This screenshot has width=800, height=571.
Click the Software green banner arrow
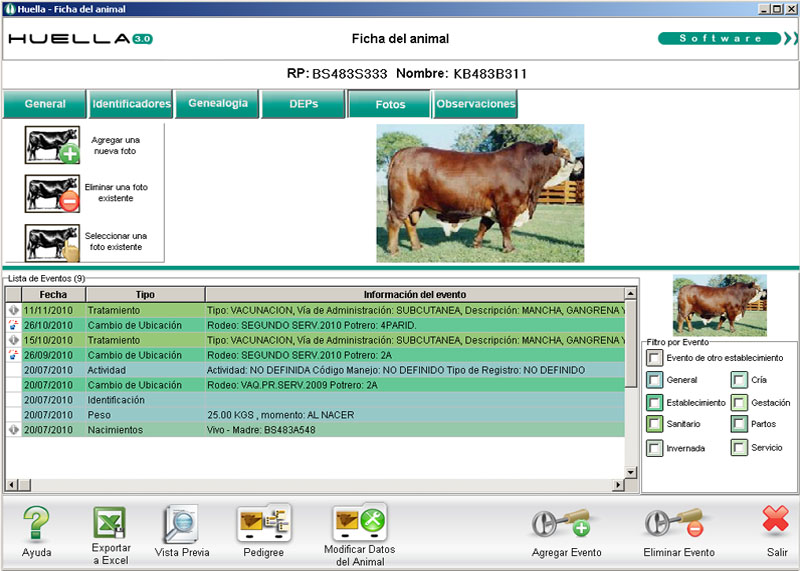click(727, 38)
